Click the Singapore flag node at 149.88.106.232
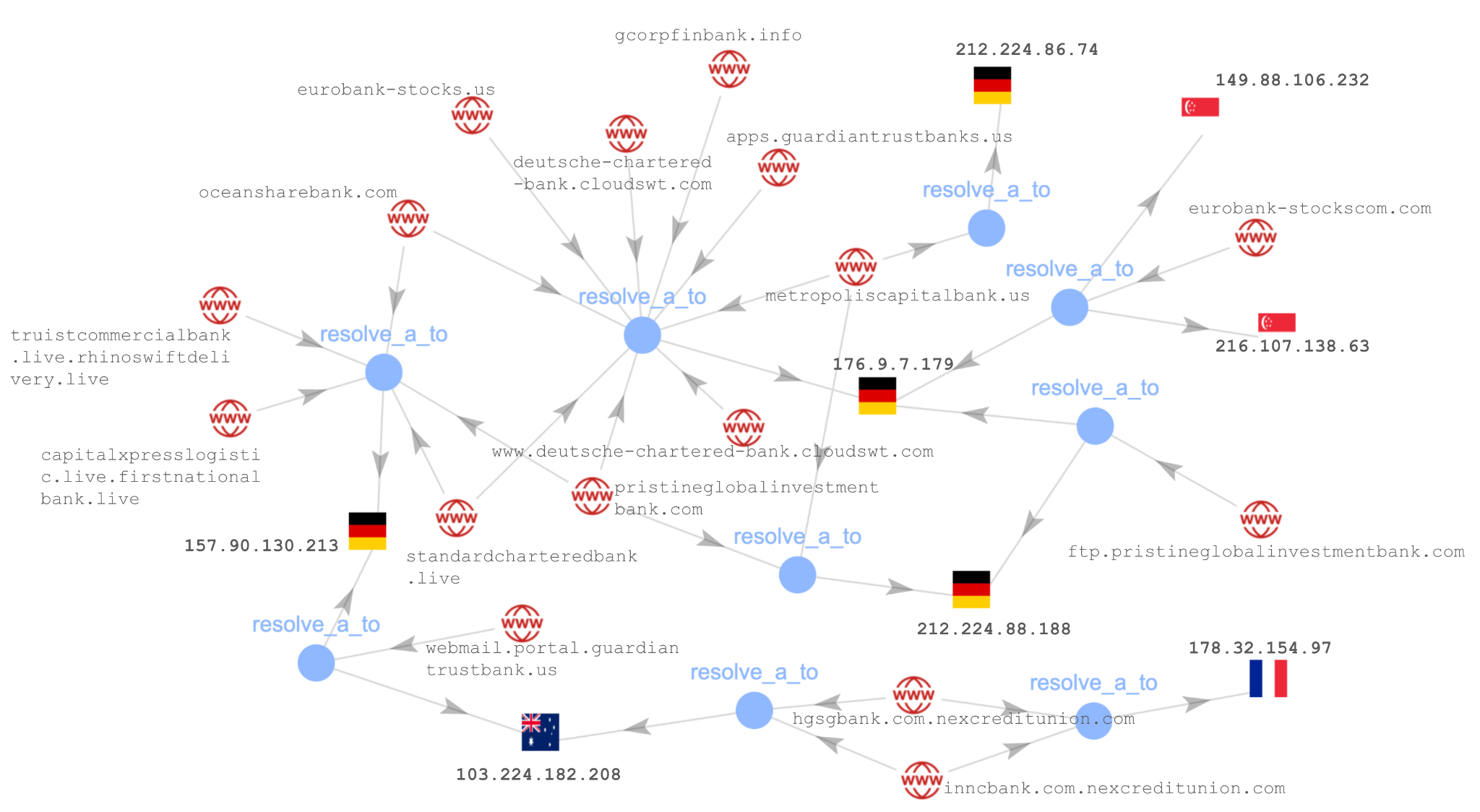 click(x=1199, y=110)
